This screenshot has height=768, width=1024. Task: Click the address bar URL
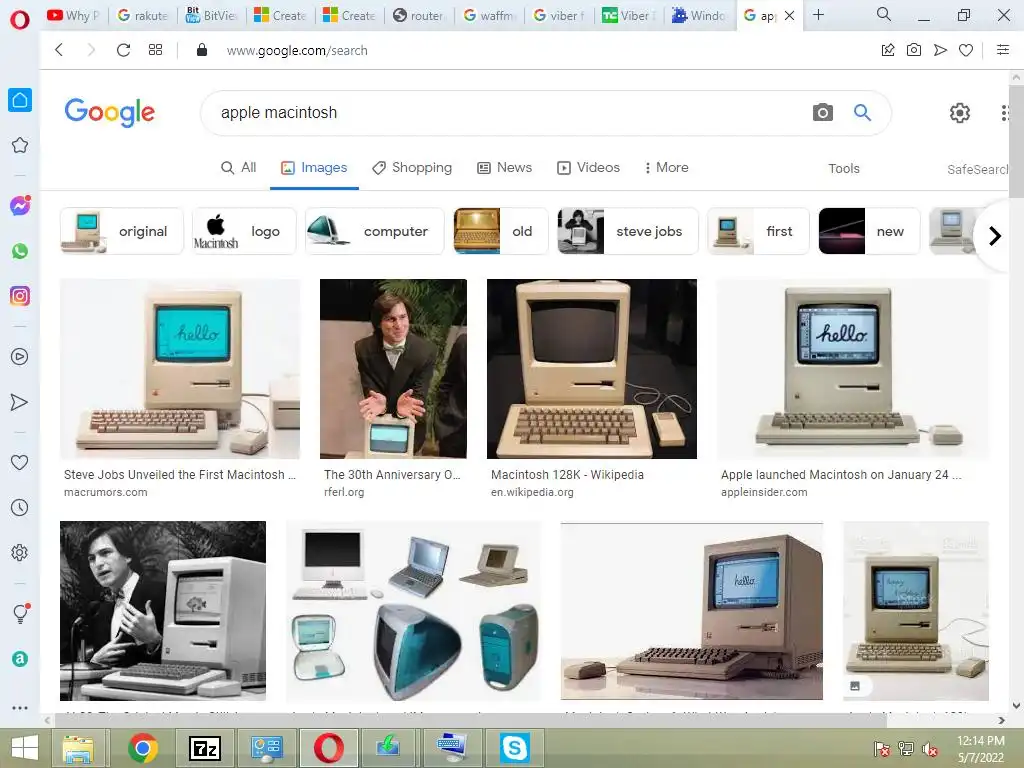point(297,50)
